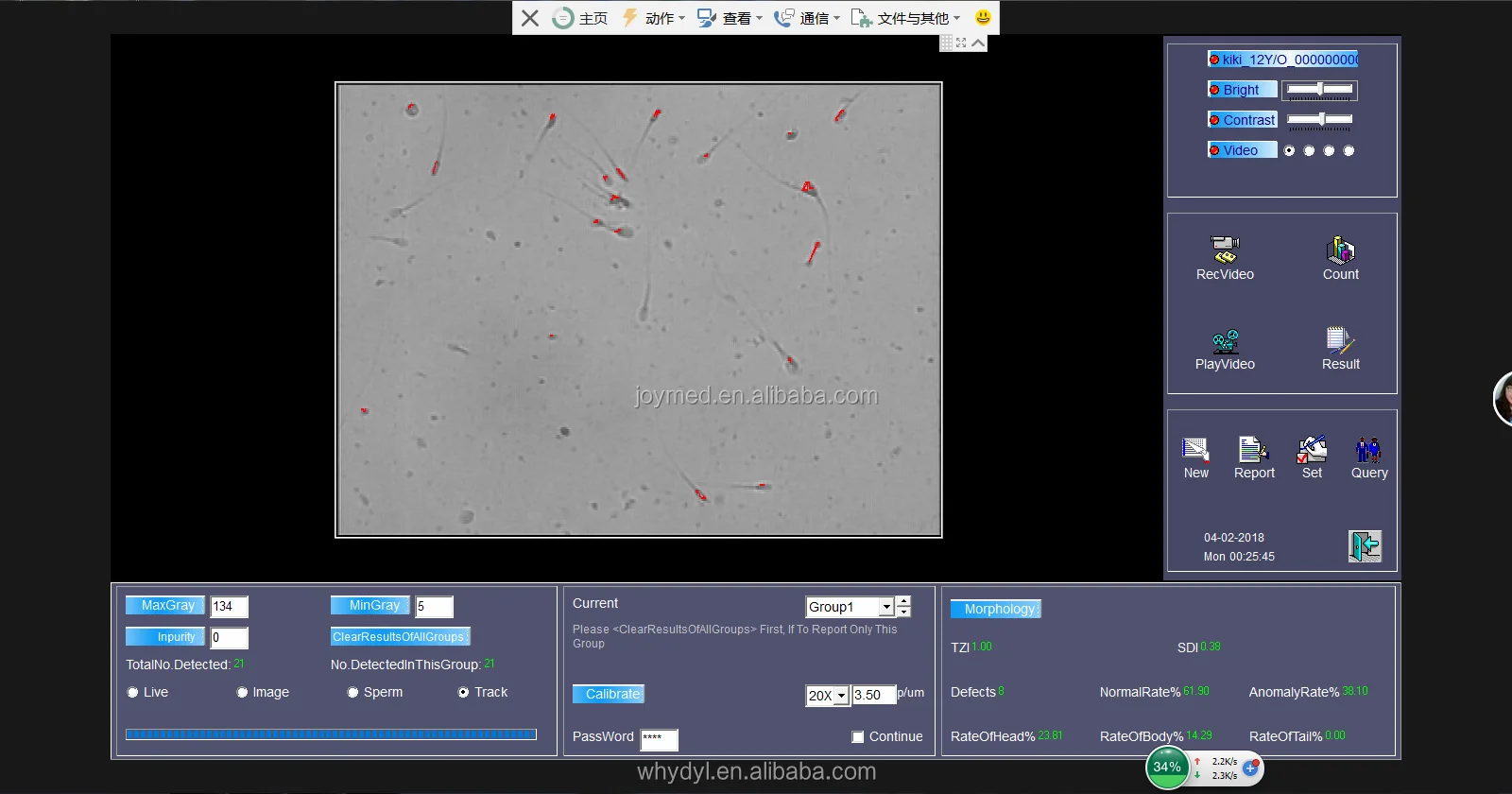Click the RecVideo camera icon

click(x=1225, y=250)
